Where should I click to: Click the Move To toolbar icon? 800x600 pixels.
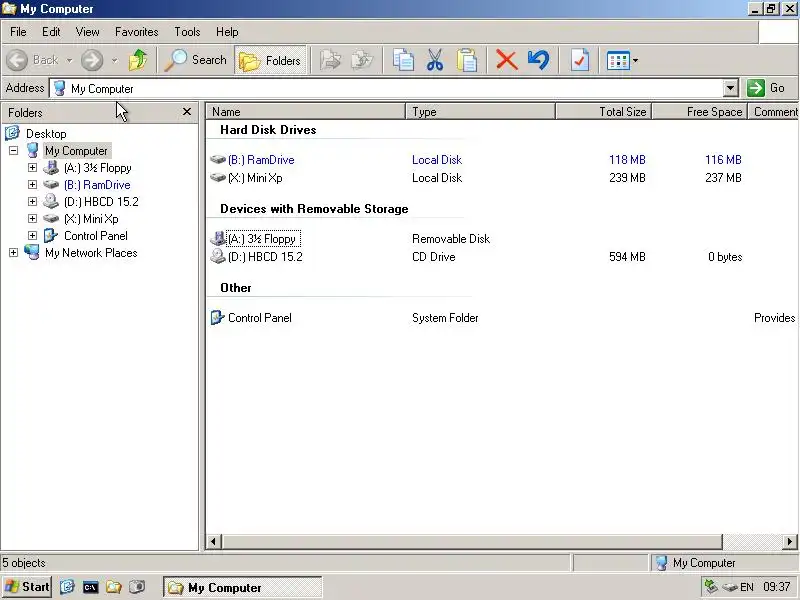coord(331,60)
